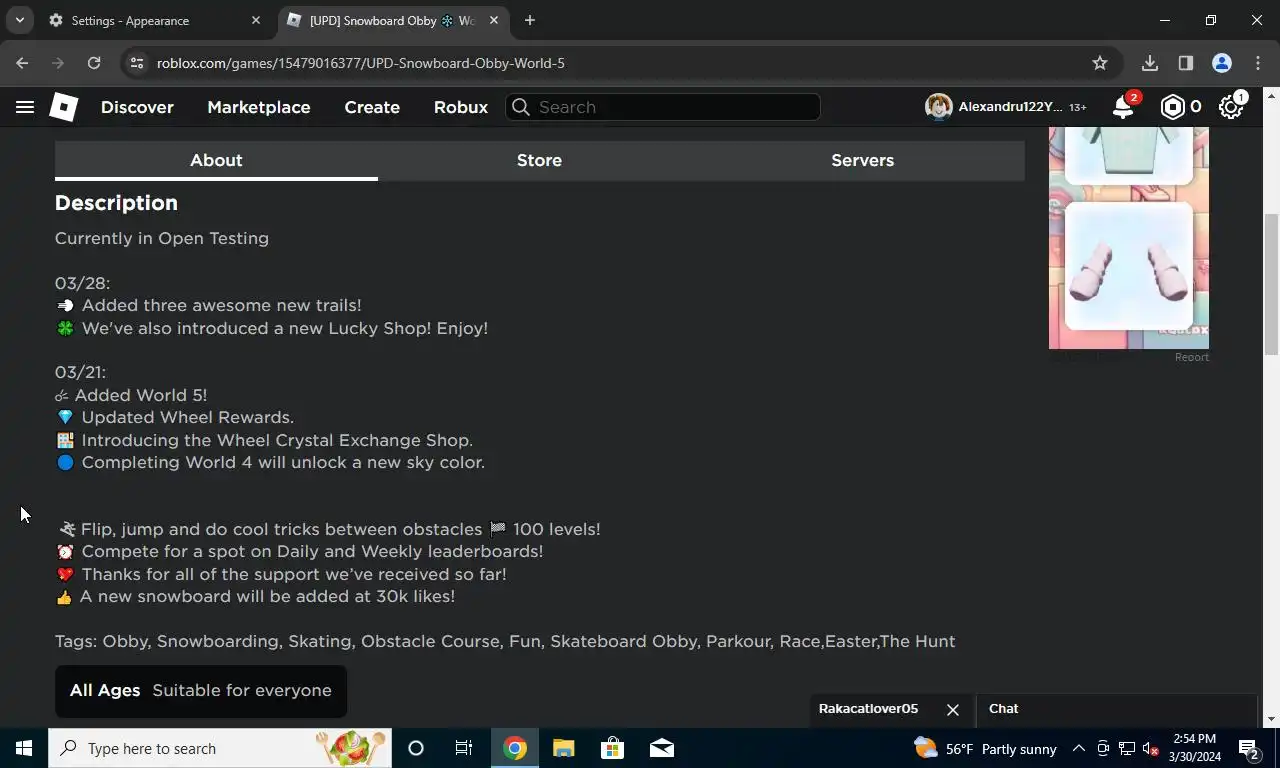The height and width of the screenshot is (768, 1280).
Task: Open the Windows notification center
Action: coord(1249,748)
